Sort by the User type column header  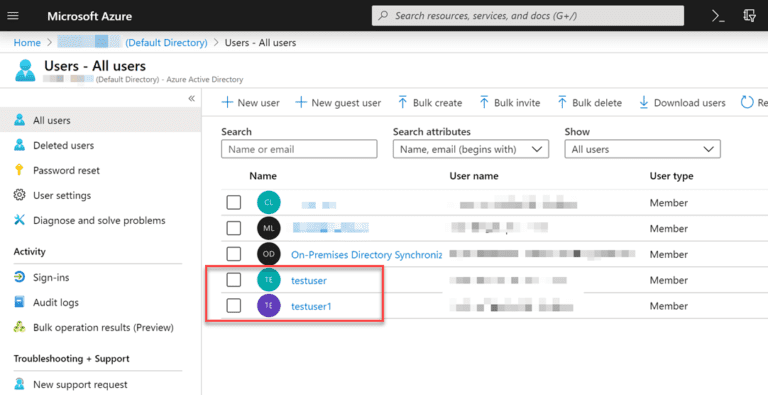point(671,175)
